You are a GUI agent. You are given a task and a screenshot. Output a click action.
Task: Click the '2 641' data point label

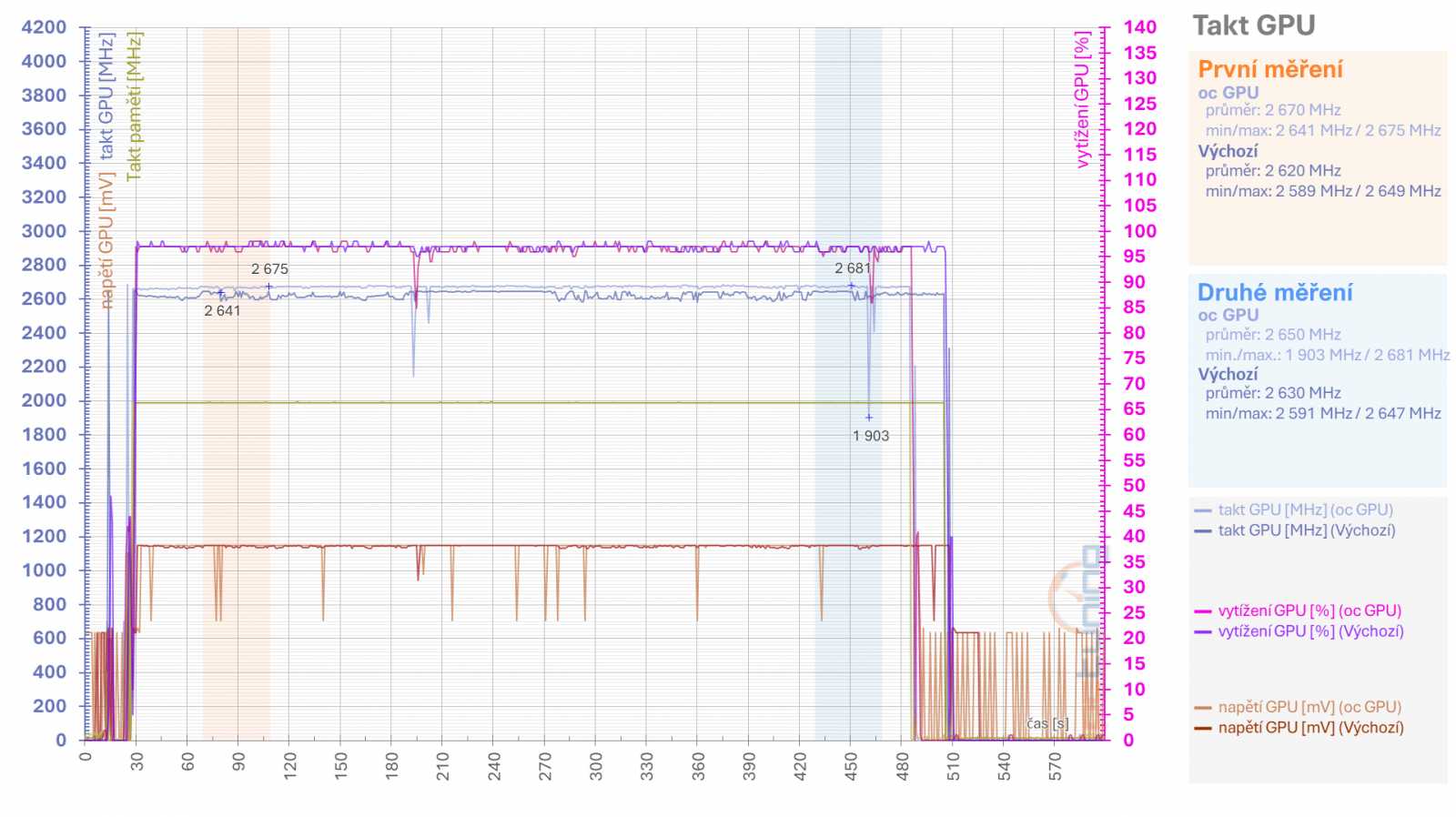point(222,311)
